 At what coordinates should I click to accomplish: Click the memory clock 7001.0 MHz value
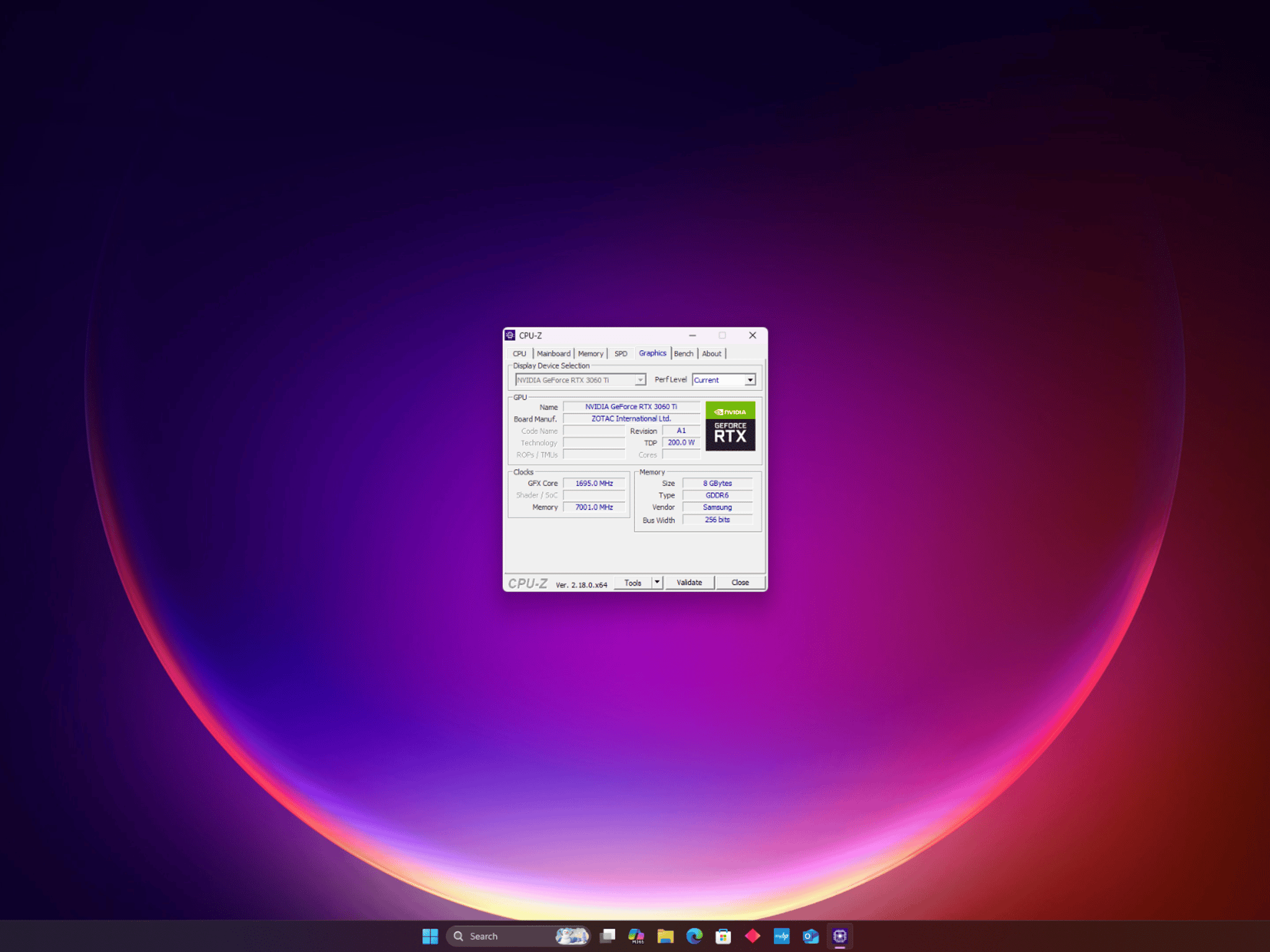pyautogui.click(x=594, y=508)
